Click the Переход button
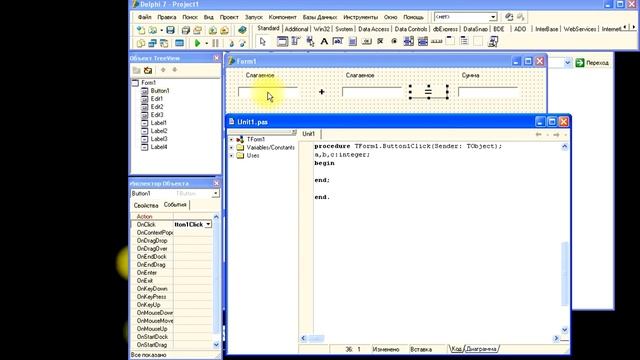Screen dimensions: 640x360 tap(592, 63)
